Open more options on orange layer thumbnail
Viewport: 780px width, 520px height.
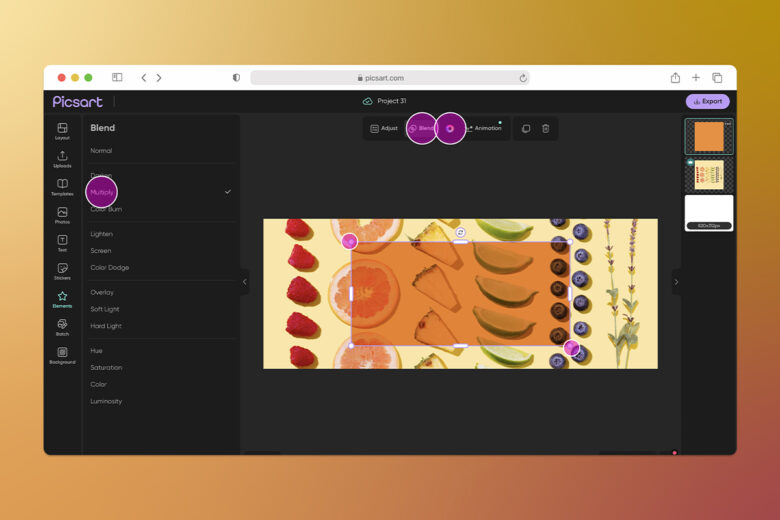tap(728, 123)
